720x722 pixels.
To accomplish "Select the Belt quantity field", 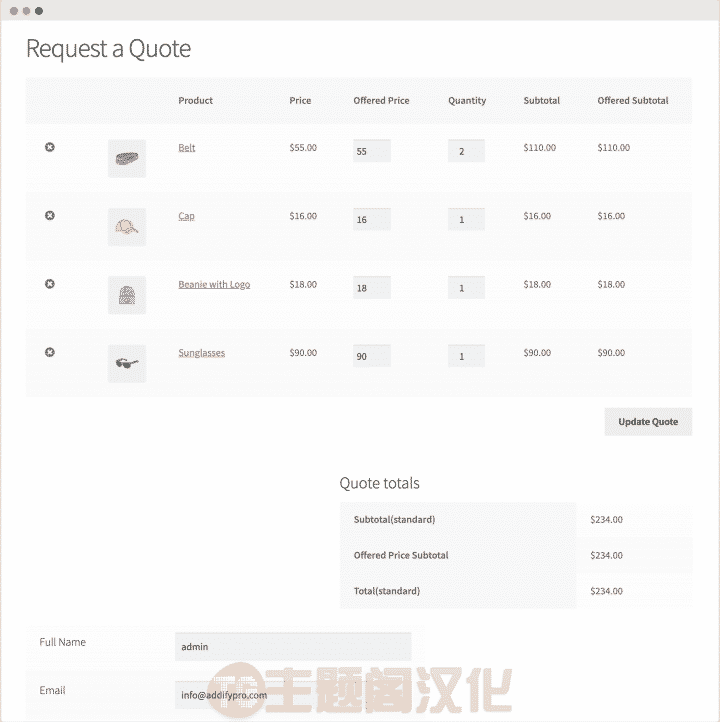I will 466,151.
